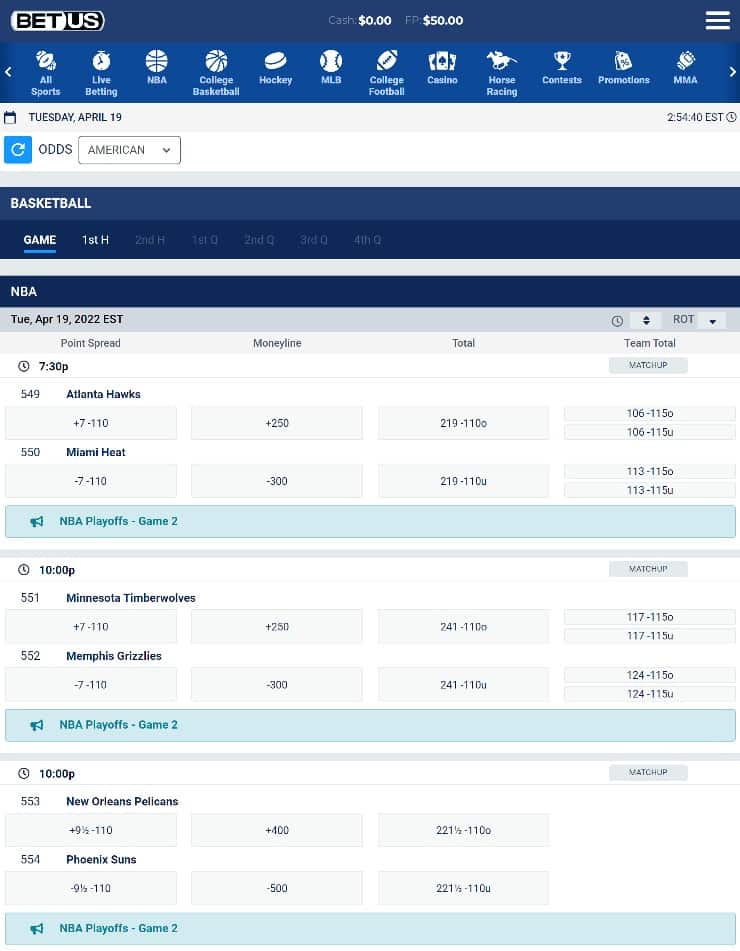Viewport: 740px width, 951px height.
Task: Click the clock icon in NBA date header
Action: 617,321
